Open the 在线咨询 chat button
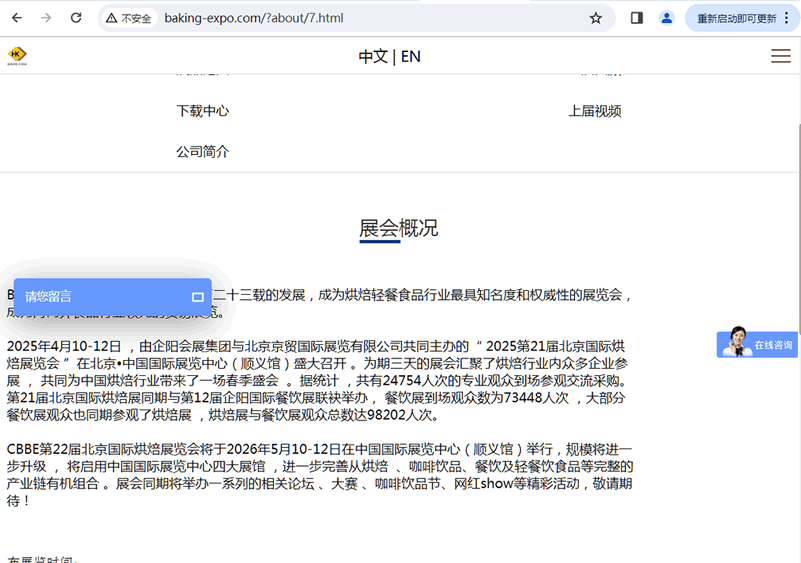 tap(757, 344)
